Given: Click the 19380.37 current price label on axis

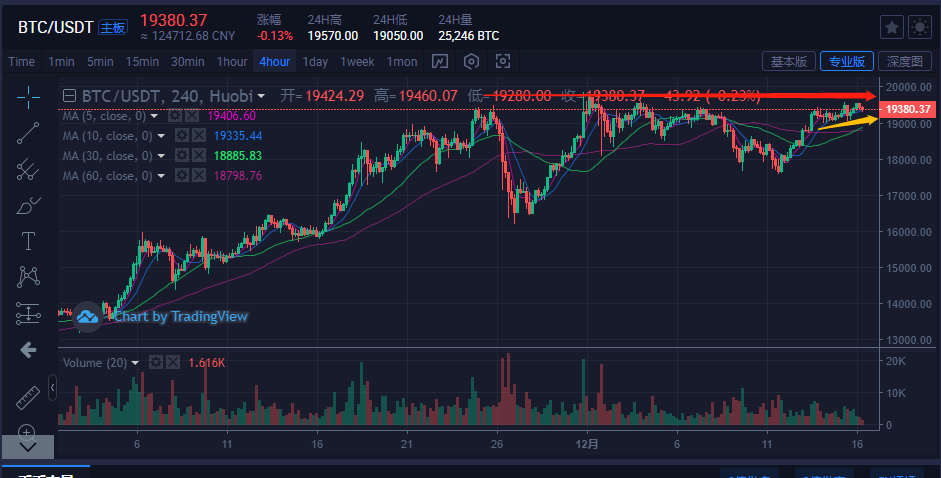Looking at the screenshot, I should click(907, 109).
